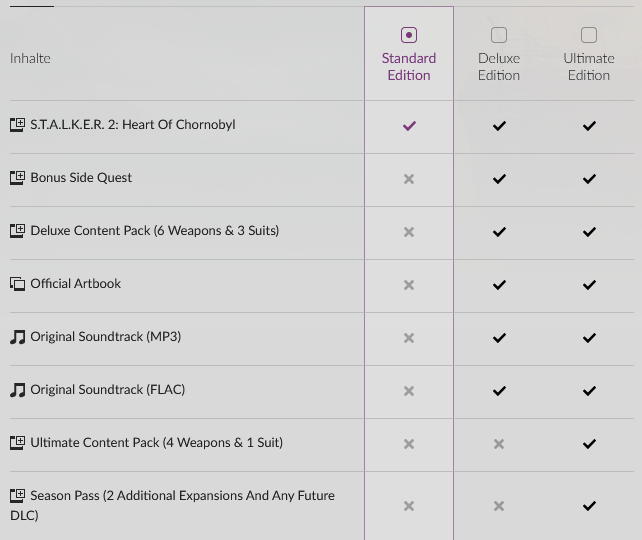
Task: Tick the Ultimate Edition checkbox
Action: 589,35
